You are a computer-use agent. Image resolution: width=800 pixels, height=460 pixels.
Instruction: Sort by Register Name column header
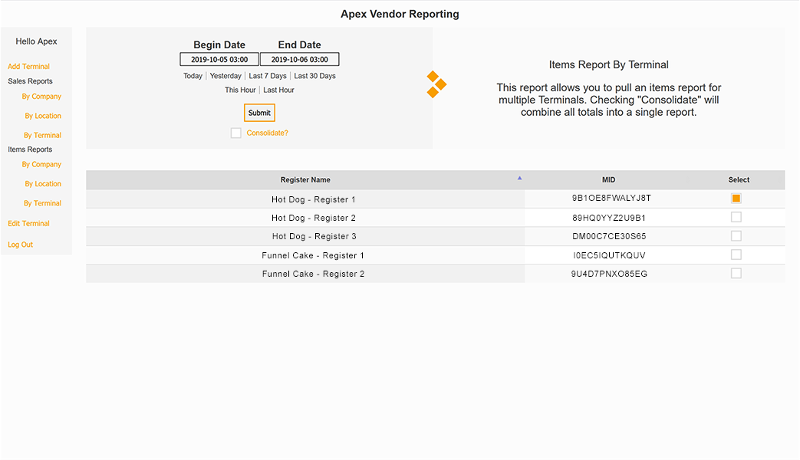pos(305,180)
